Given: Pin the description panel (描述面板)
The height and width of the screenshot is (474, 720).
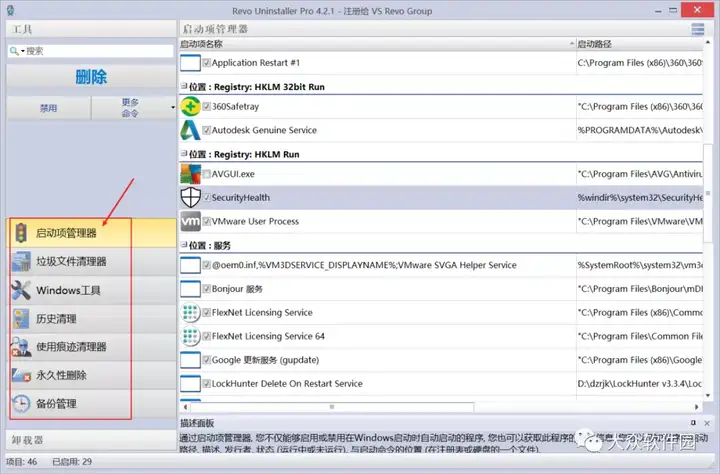Looking at the screenshot, I should pyautogui.click(x=693, y=423).
